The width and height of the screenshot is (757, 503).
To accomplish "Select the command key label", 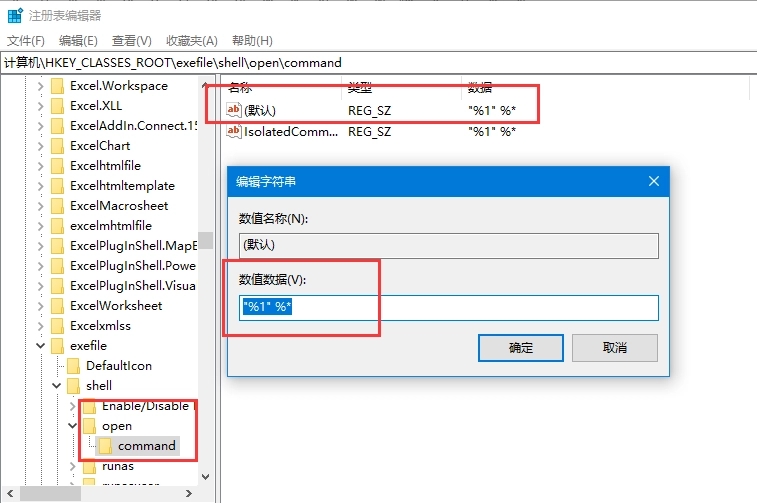I will pyautogui.click(x=147, y=446).
